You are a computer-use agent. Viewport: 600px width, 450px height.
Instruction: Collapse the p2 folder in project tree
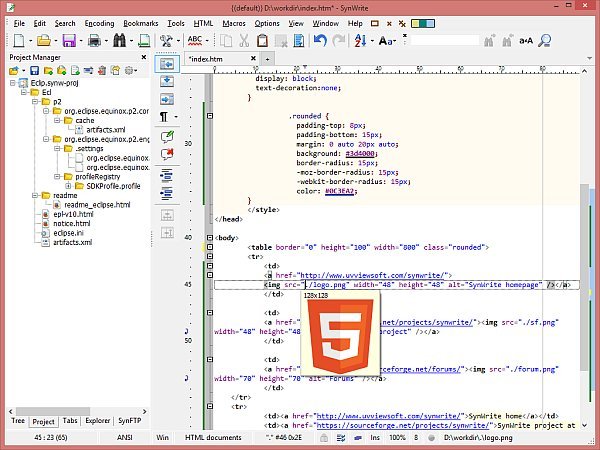click(x=35, y=101)
